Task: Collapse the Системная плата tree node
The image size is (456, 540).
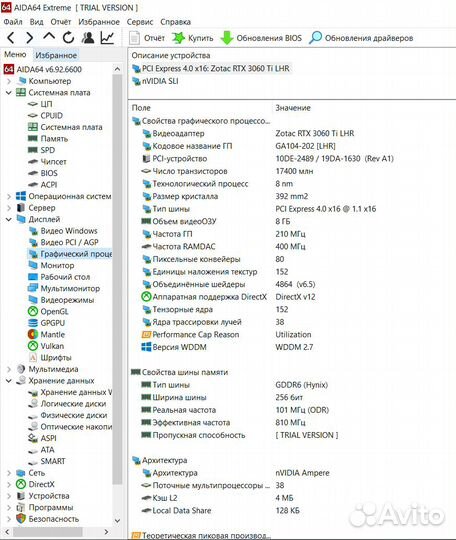Action: pos(9,93)
